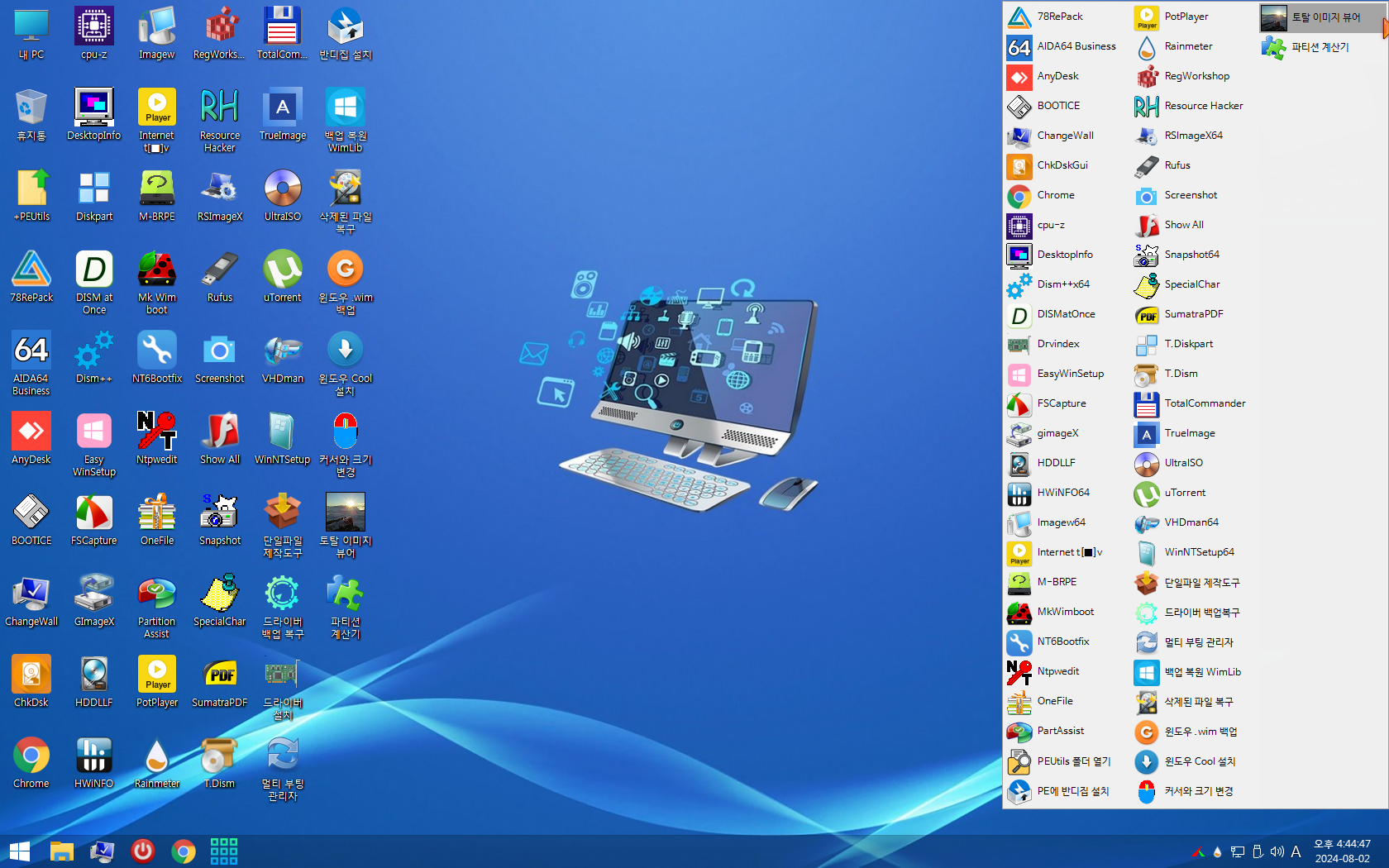Open OneFile desktop icon

click(156, 520)
